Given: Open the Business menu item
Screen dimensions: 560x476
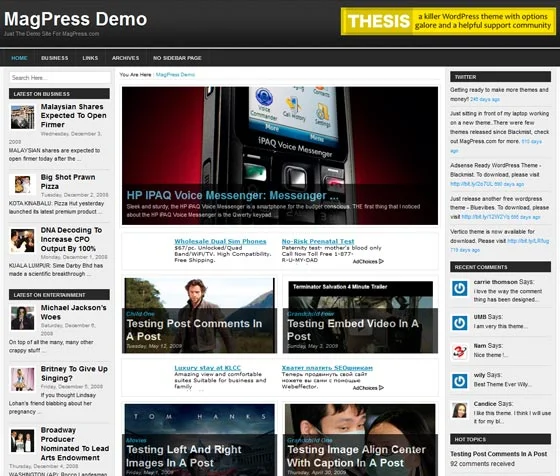Looking at the screenshot, I should [54, 58].
